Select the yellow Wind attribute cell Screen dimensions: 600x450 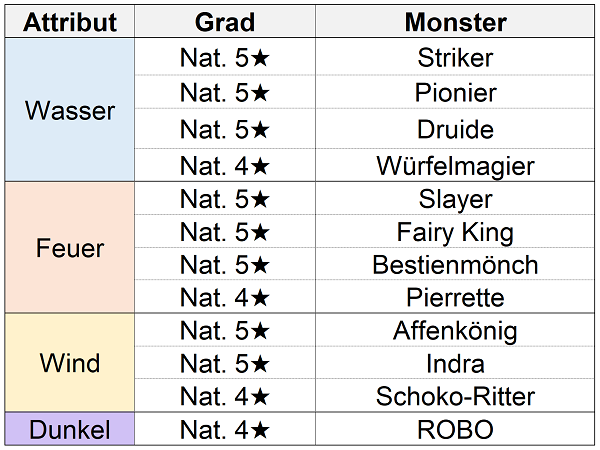tap(70, 362)
